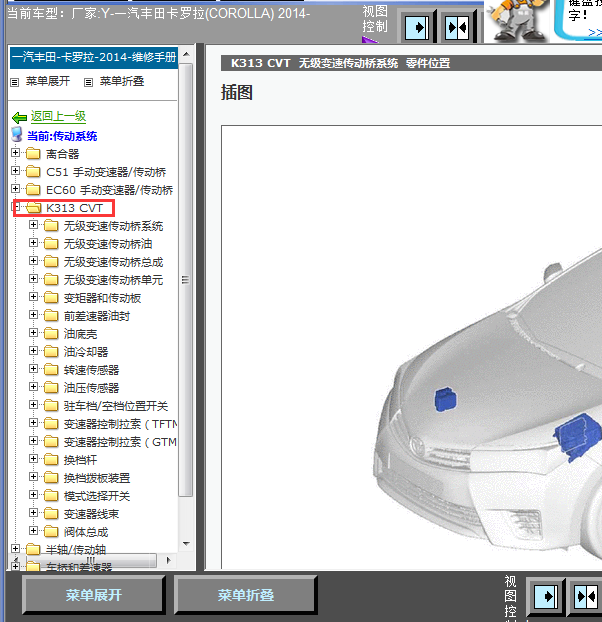Expand C51 手动变速器/传动桥 node
This screenshot has height=622, width=602.
pyautogui.click(x=15, y=171)
